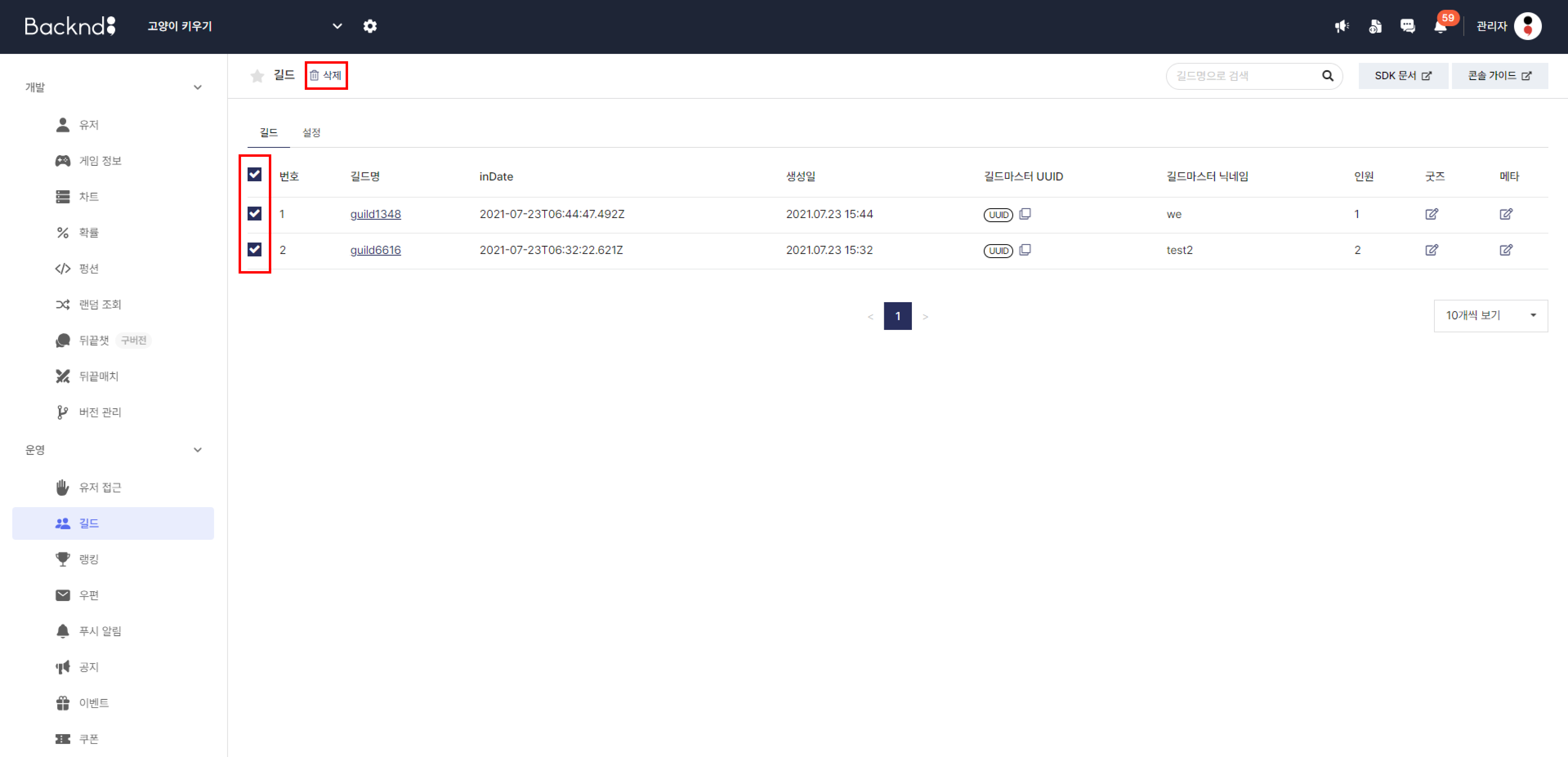The height and width of the screenshot is (757, 1568).
Task: Open 푸시 알림 in the sidebar
Action: coord(113,631)
